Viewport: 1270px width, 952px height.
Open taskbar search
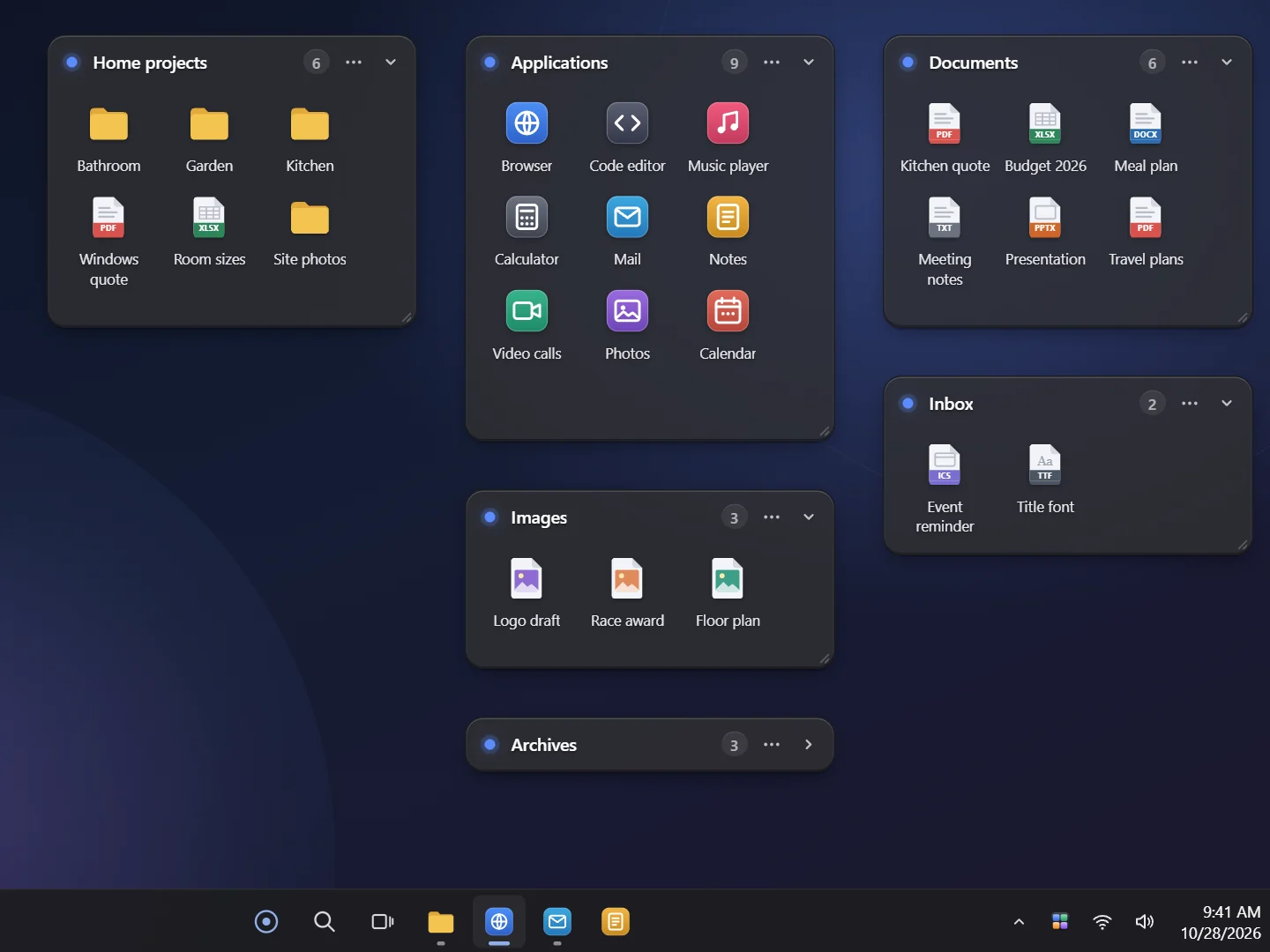pyautogui.click(x=325, y=922)
